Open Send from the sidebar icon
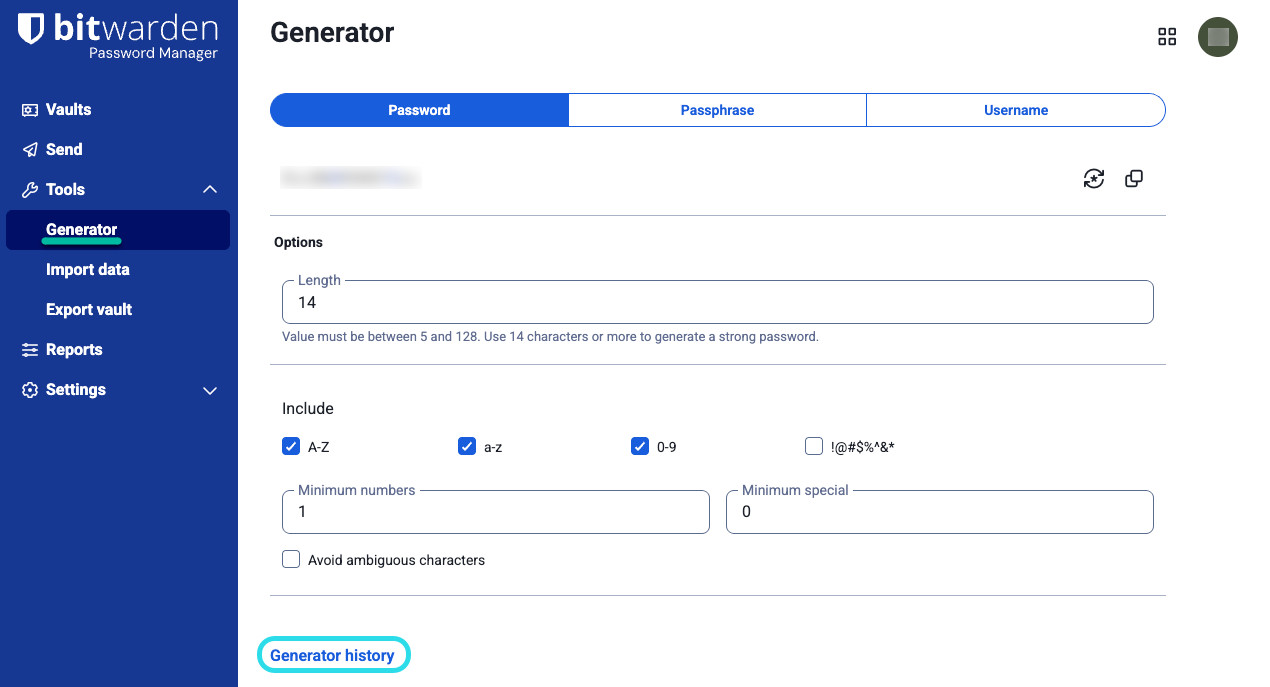 (x=30, y=149)
